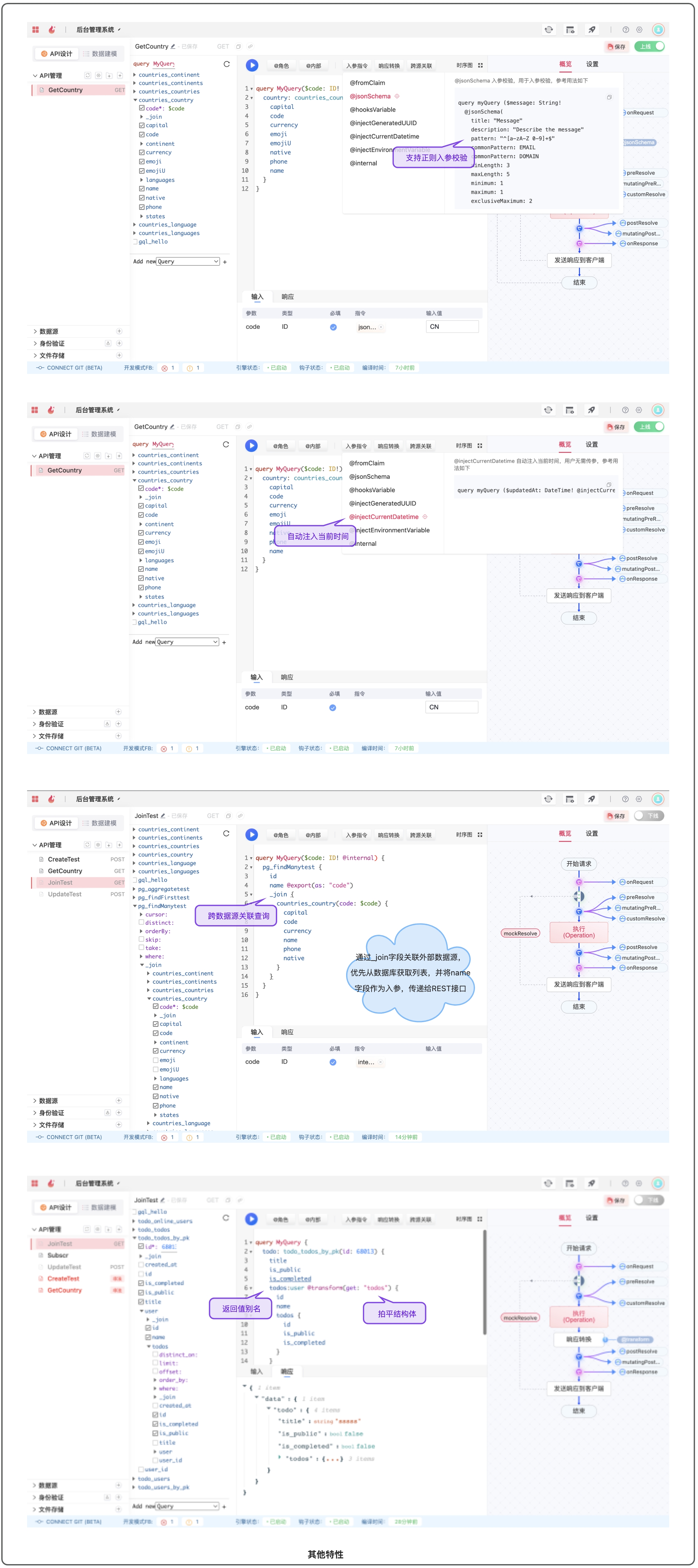Check the distinct: argument under pg_findManytest
The image size is (698, 1568).
tap(141, 923)
